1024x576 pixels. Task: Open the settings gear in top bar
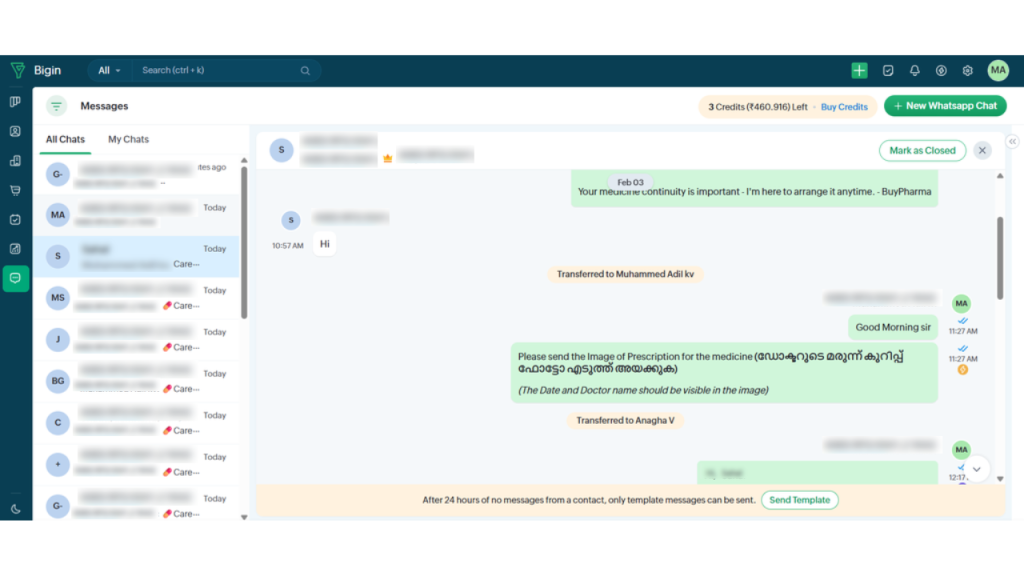click(x=967, y=71)
